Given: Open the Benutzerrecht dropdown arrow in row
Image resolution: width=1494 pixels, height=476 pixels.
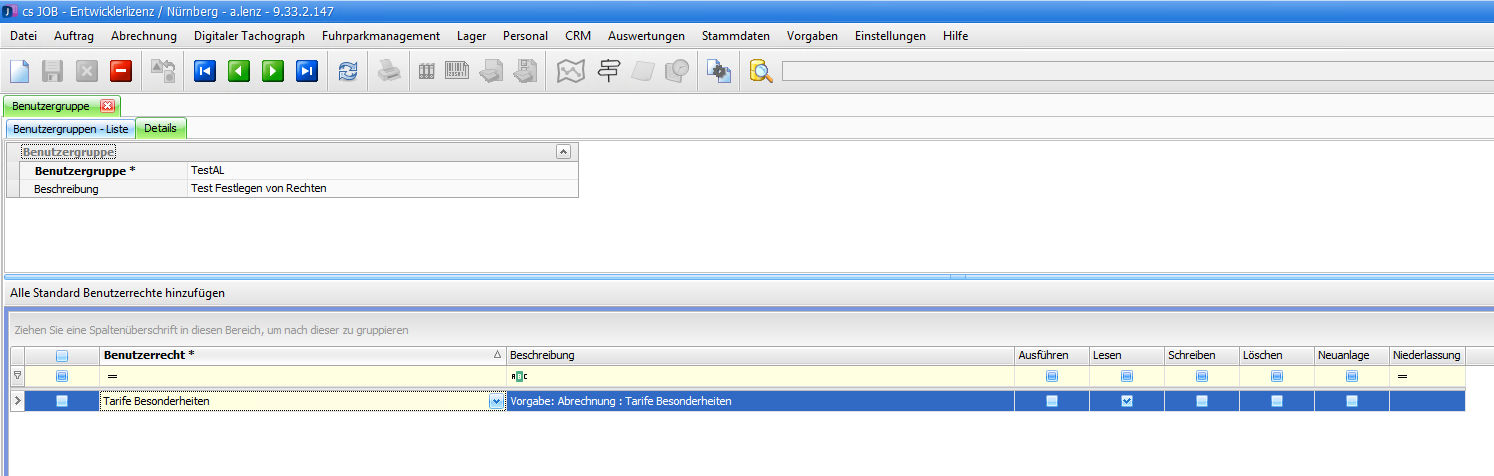Looking at the screenshot, I should (496, 401).
